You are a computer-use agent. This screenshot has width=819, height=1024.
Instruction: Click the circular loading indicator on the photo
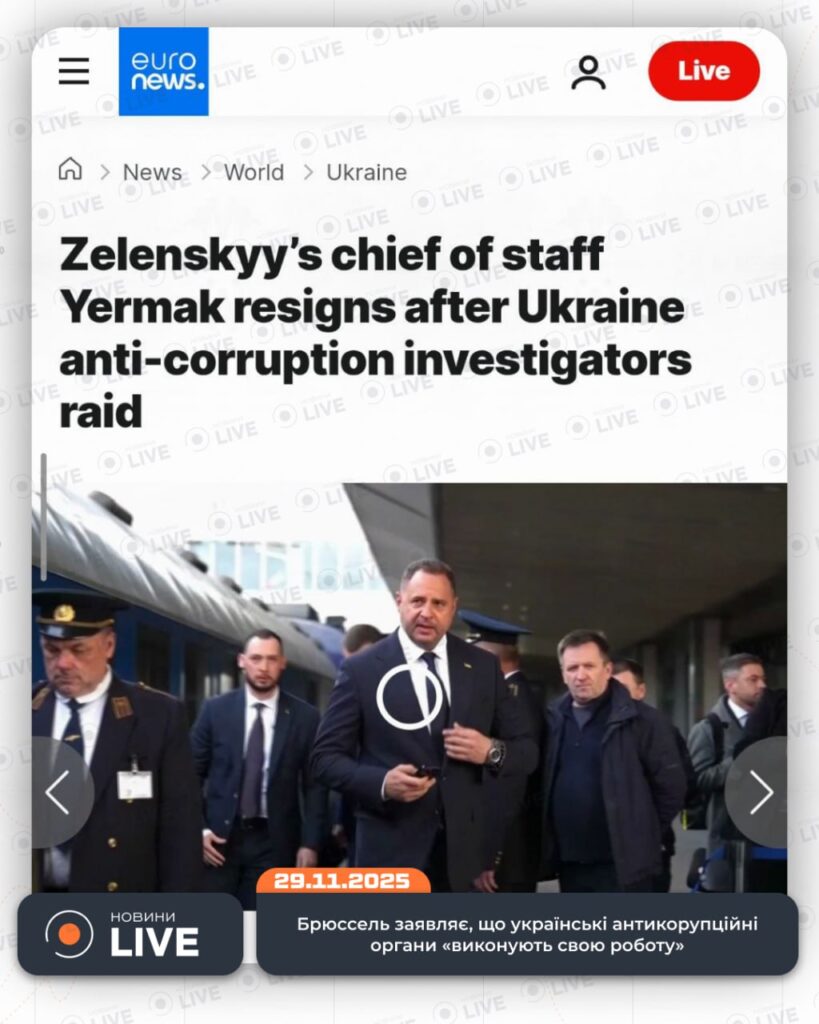click(410, 697)
